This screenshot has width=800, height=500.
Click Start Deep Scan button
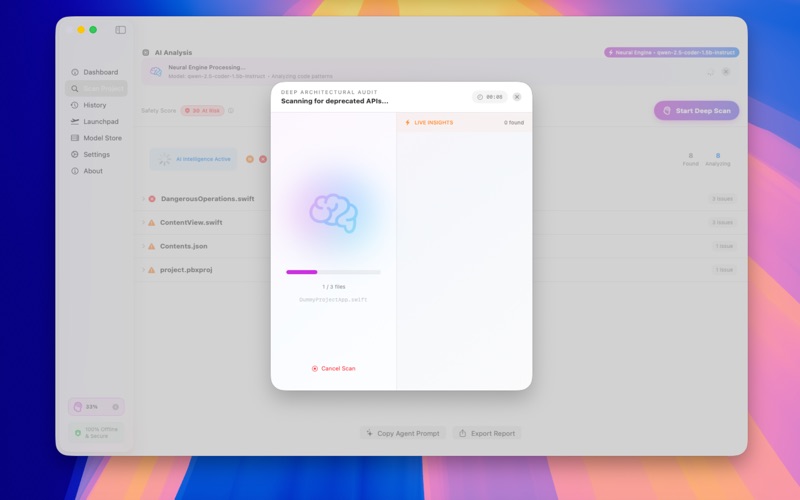[x=696, y=111]
